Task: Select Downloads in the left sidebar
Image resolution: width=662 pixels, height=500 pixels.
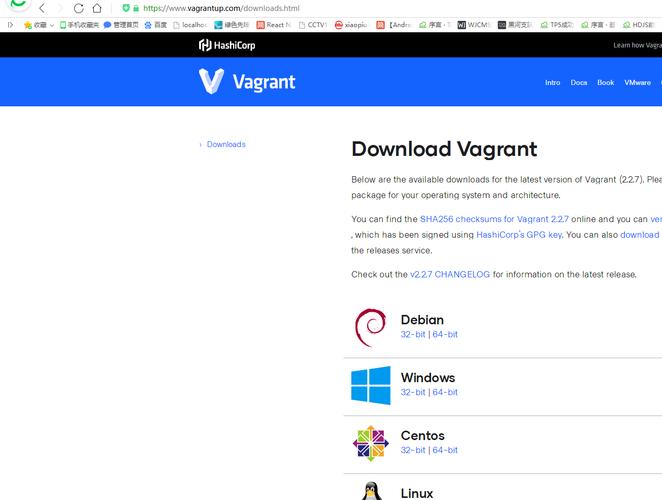Action: (226, 145)
